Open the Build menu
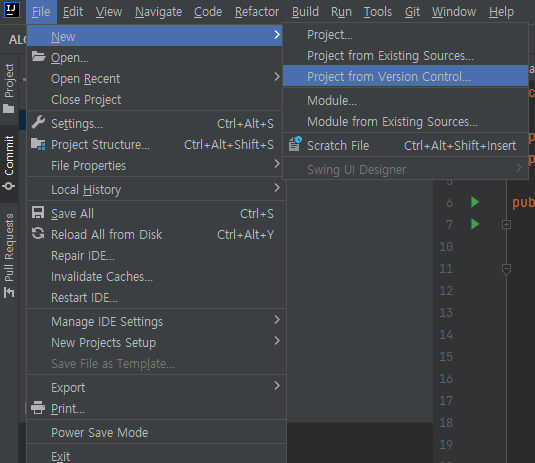535x463 pixels. (x=305, y=12)
